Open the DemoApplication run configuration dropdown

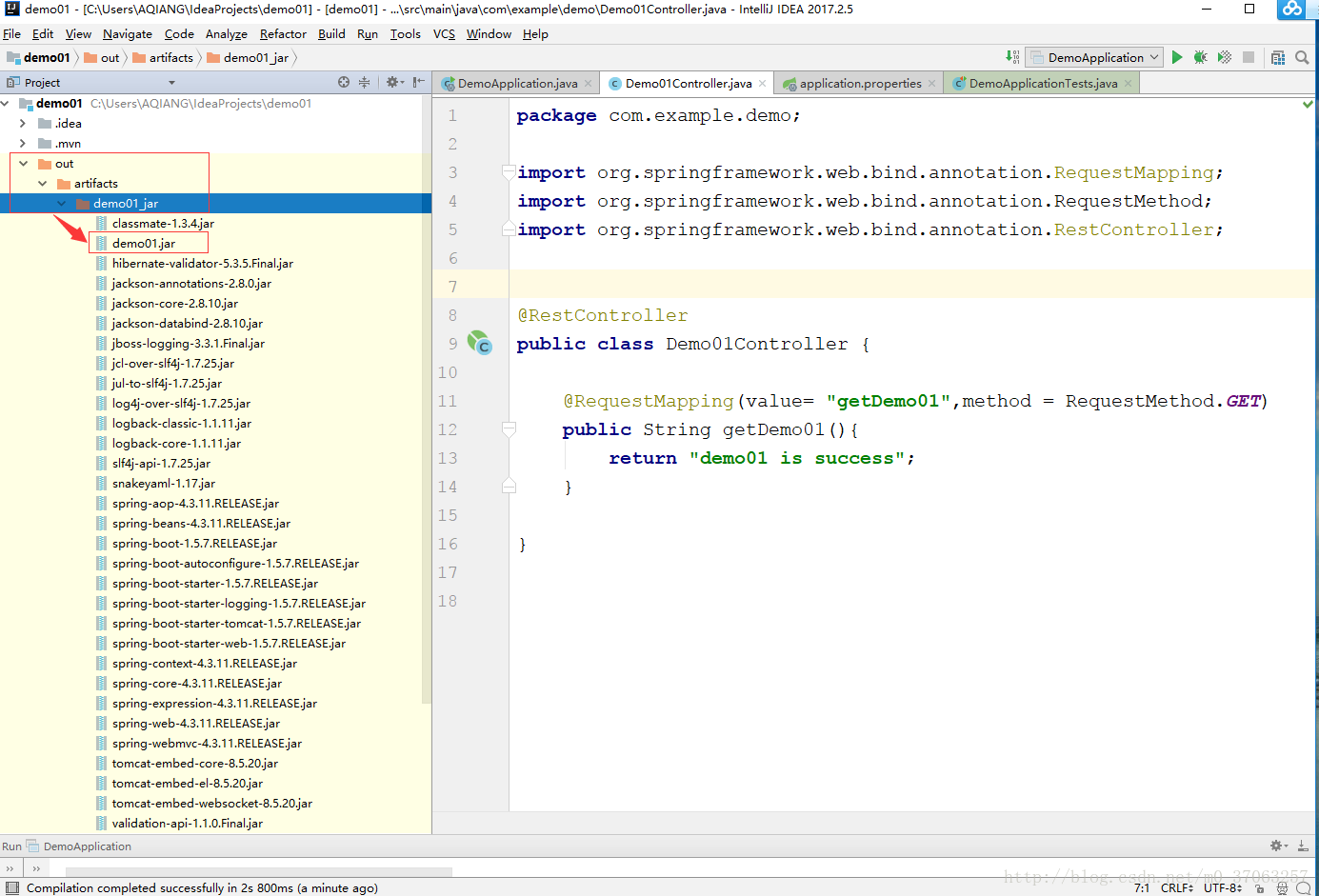1095,57
